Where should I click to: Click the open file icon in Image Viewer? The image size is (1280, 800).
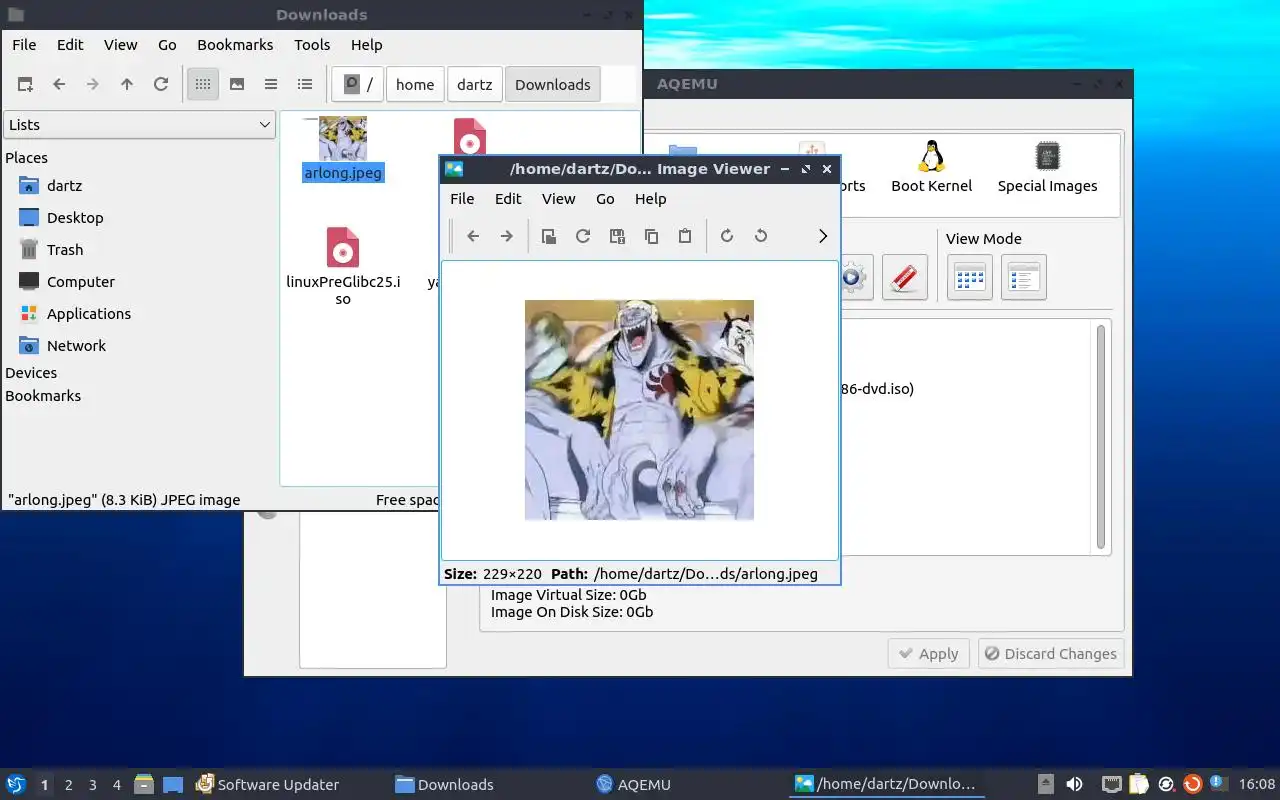tap(549, 236)
